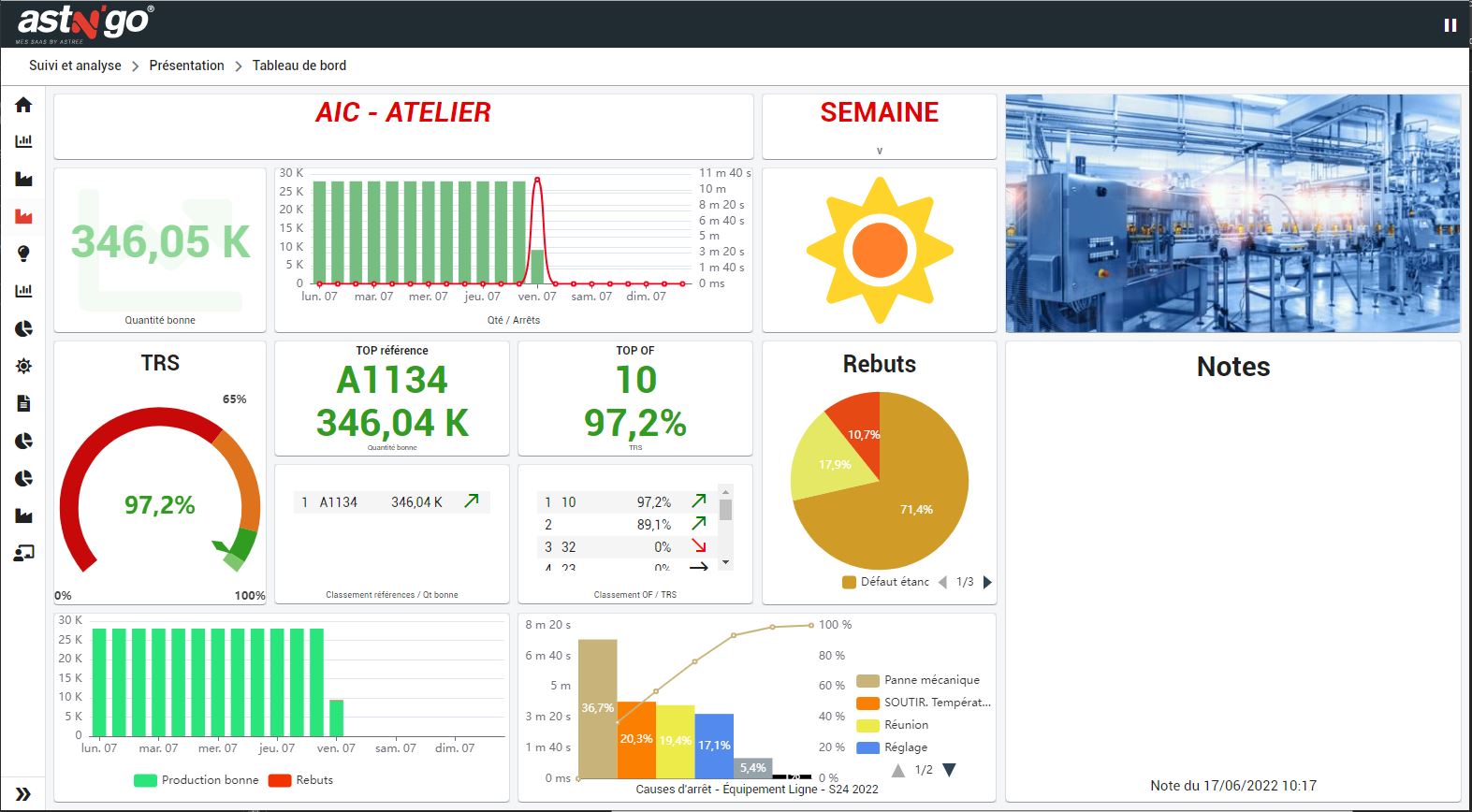
Task: Click the astn'go logo
Action: 84,22
